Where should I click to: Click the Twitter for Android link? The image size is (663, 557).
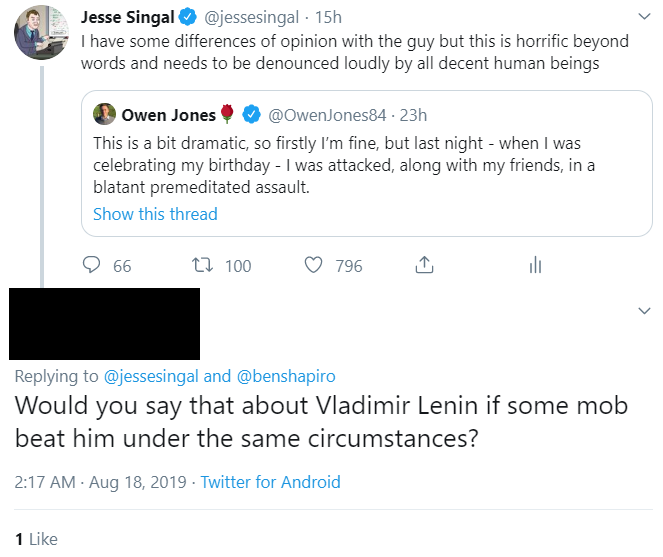pyautogui.click(x=270, y=482)
